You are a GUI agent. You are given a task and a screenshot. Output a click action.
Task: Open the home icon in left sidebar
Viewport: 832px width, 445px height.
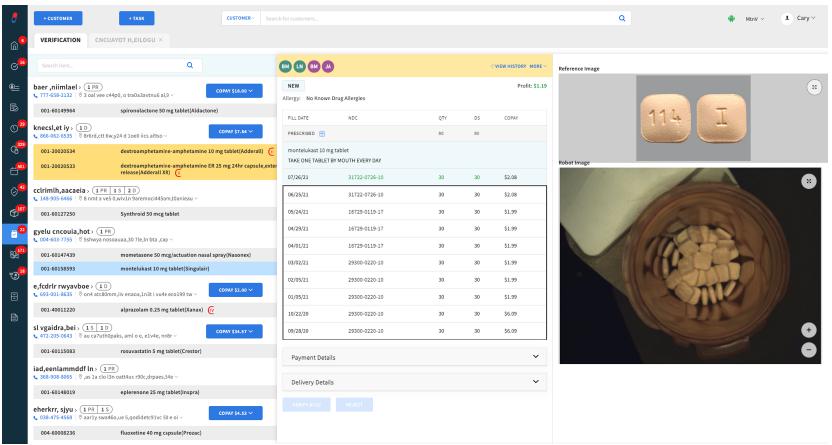point(13,44)
